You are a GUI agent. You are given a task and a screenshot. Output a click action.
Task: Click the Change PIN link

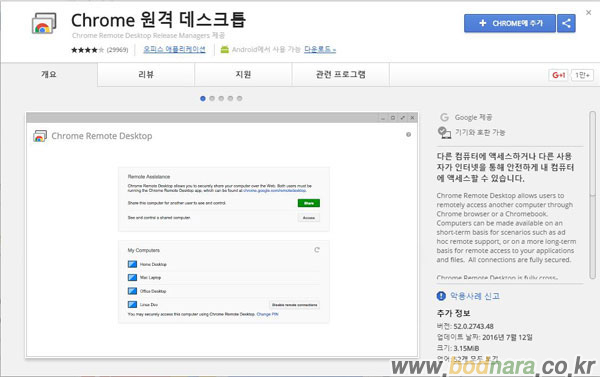[267, 314]
